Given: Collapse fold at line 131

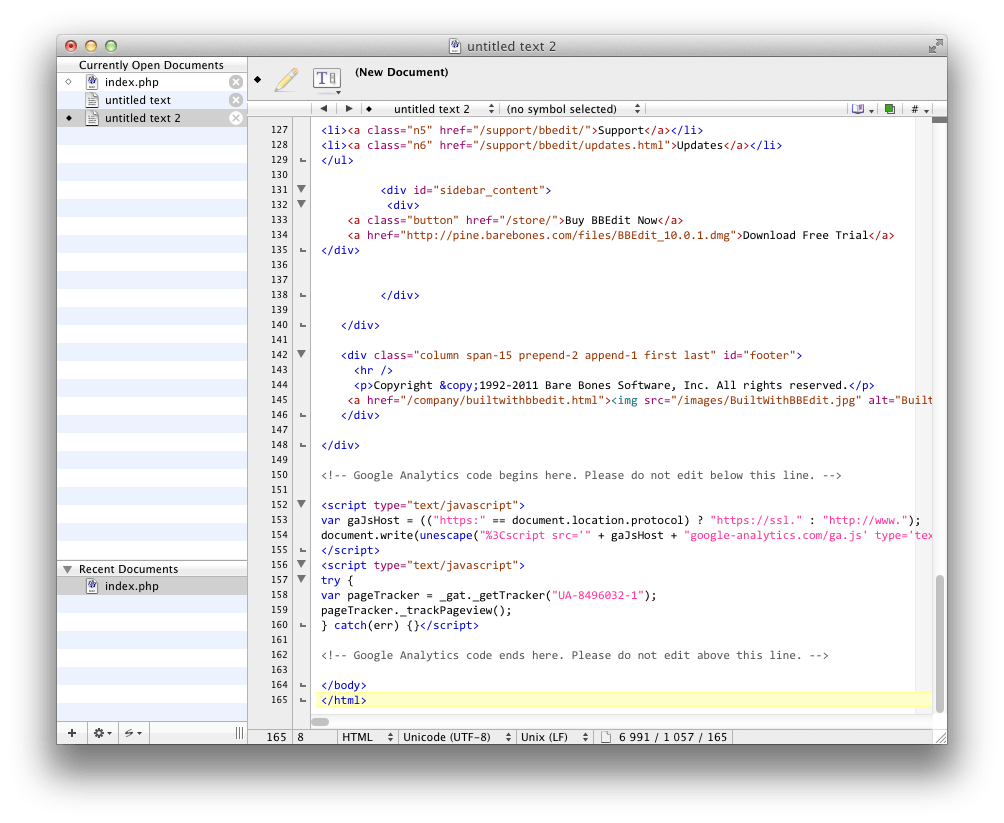Looking at the screenshot, I should click(x=302, y=189).
